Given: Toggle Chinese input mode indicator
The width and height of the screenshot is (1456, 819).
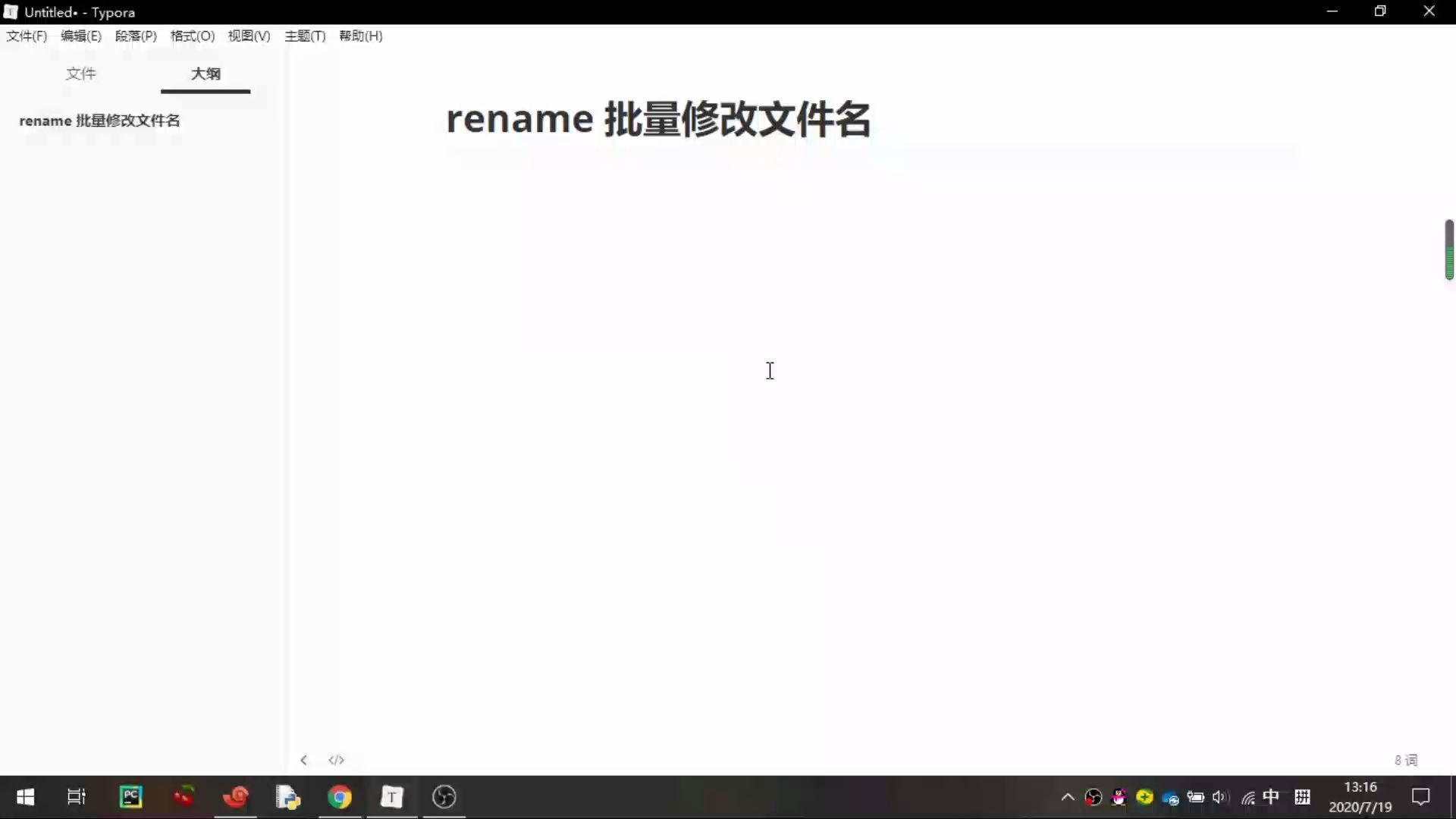Looking at the screenshot, I should coord(1271,797).
